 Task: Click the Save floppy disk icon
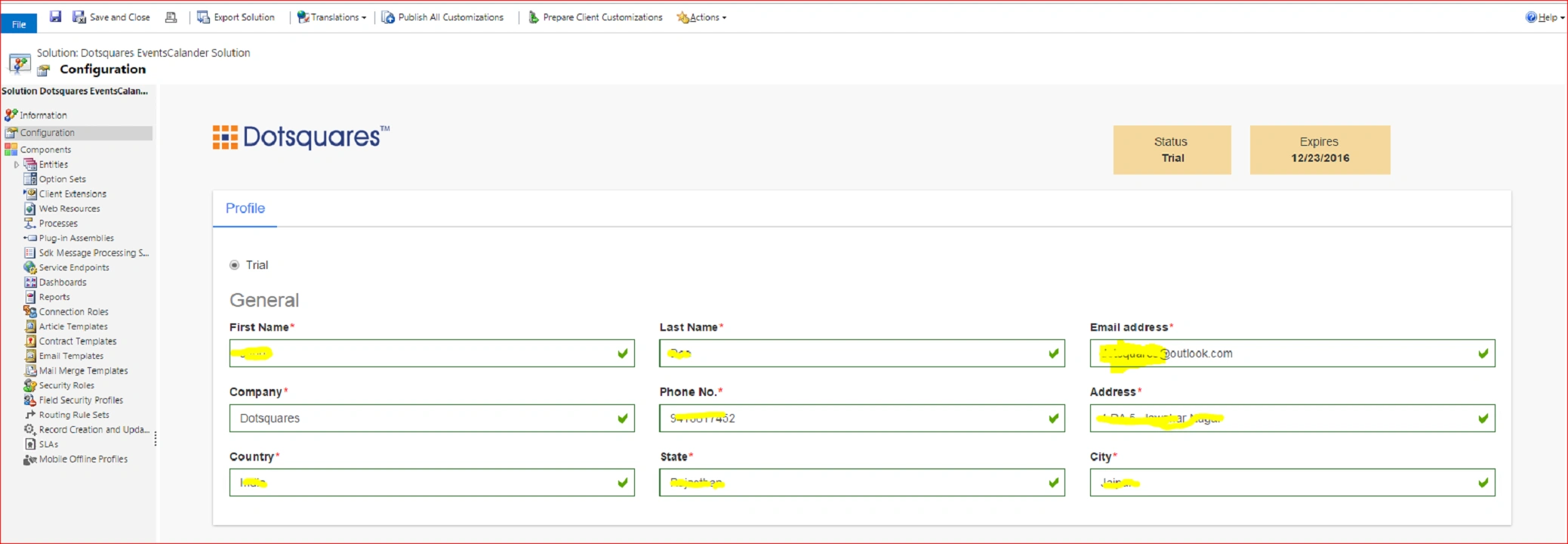55,17
